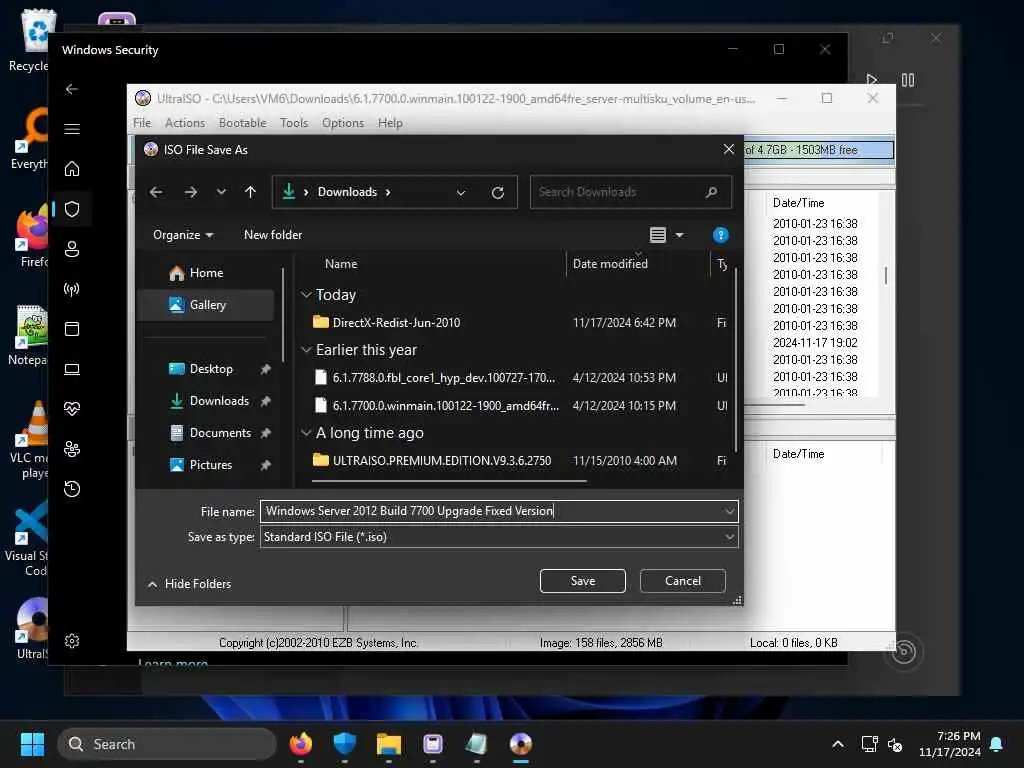Open Windows Security settings gear
The height and width of the screenshot is (768, 1024).
point(72,641)
